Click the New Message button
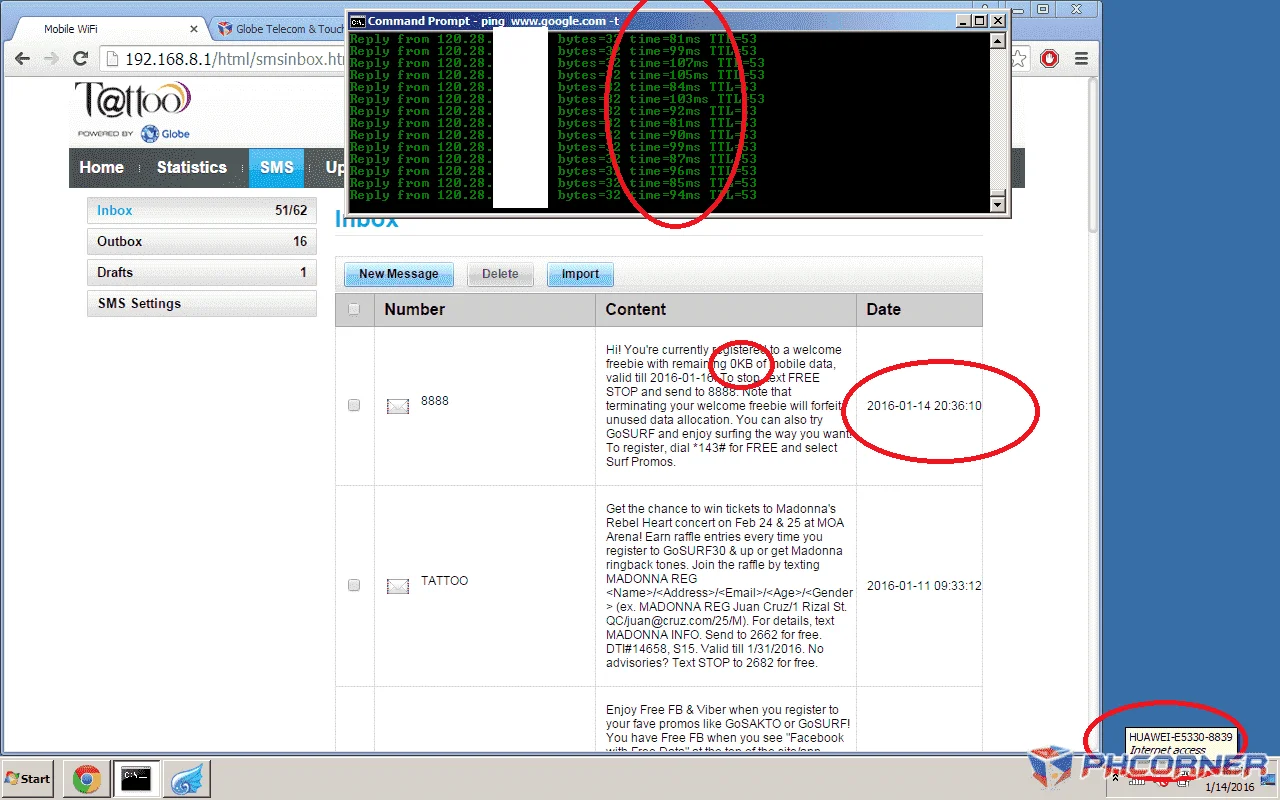This screenshot has width=1280, height=800. [399, 274]
